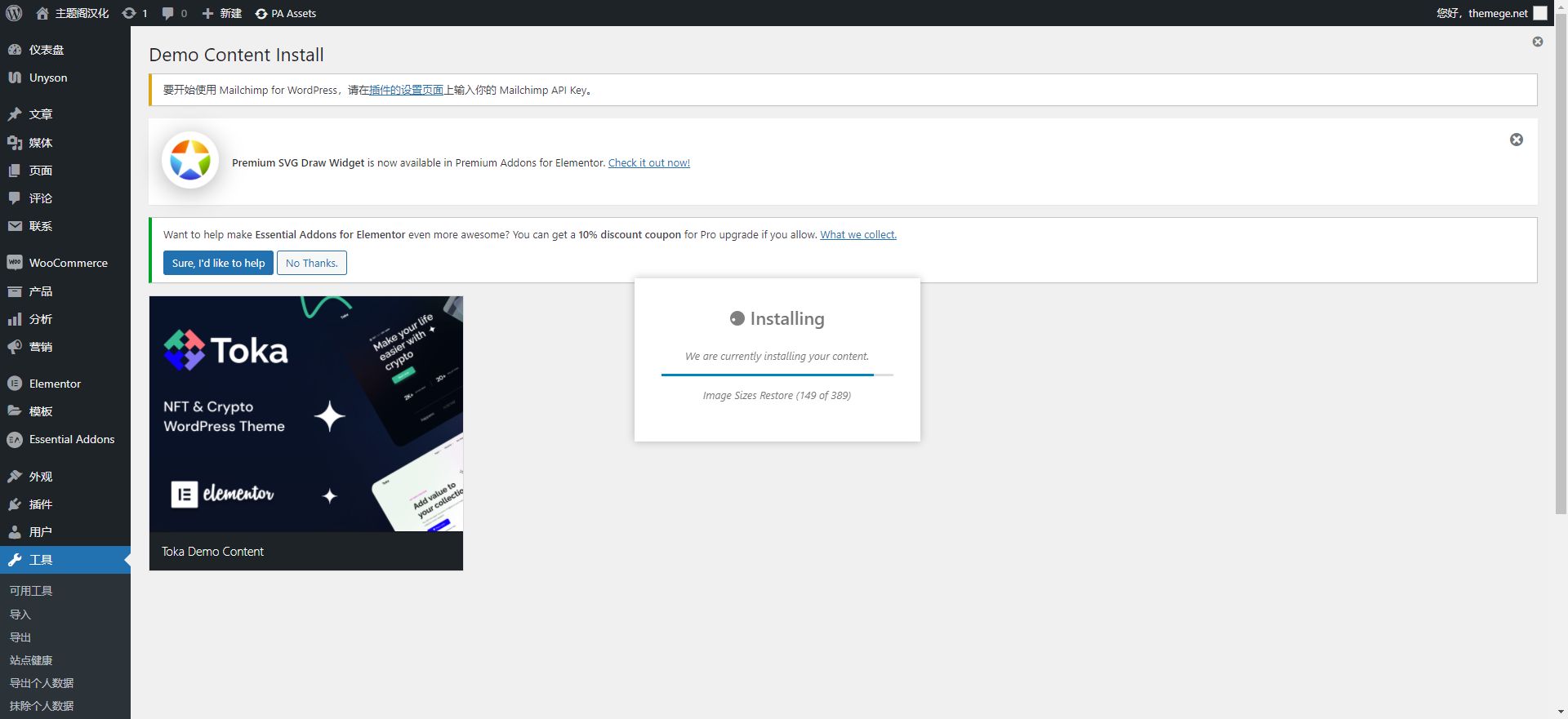The width and height of the screenshot is (1568, 719).
Task: Open 导出个人数据 submenu item
Action: [x=42, y=683]
